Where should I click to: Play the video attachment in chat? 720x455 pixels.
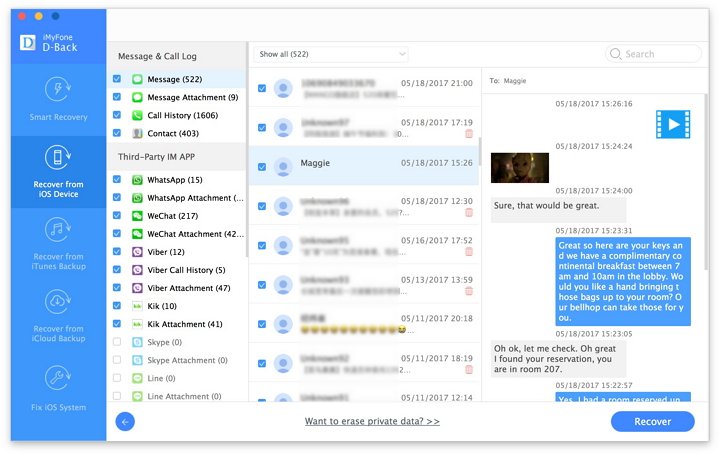[673, 124]
